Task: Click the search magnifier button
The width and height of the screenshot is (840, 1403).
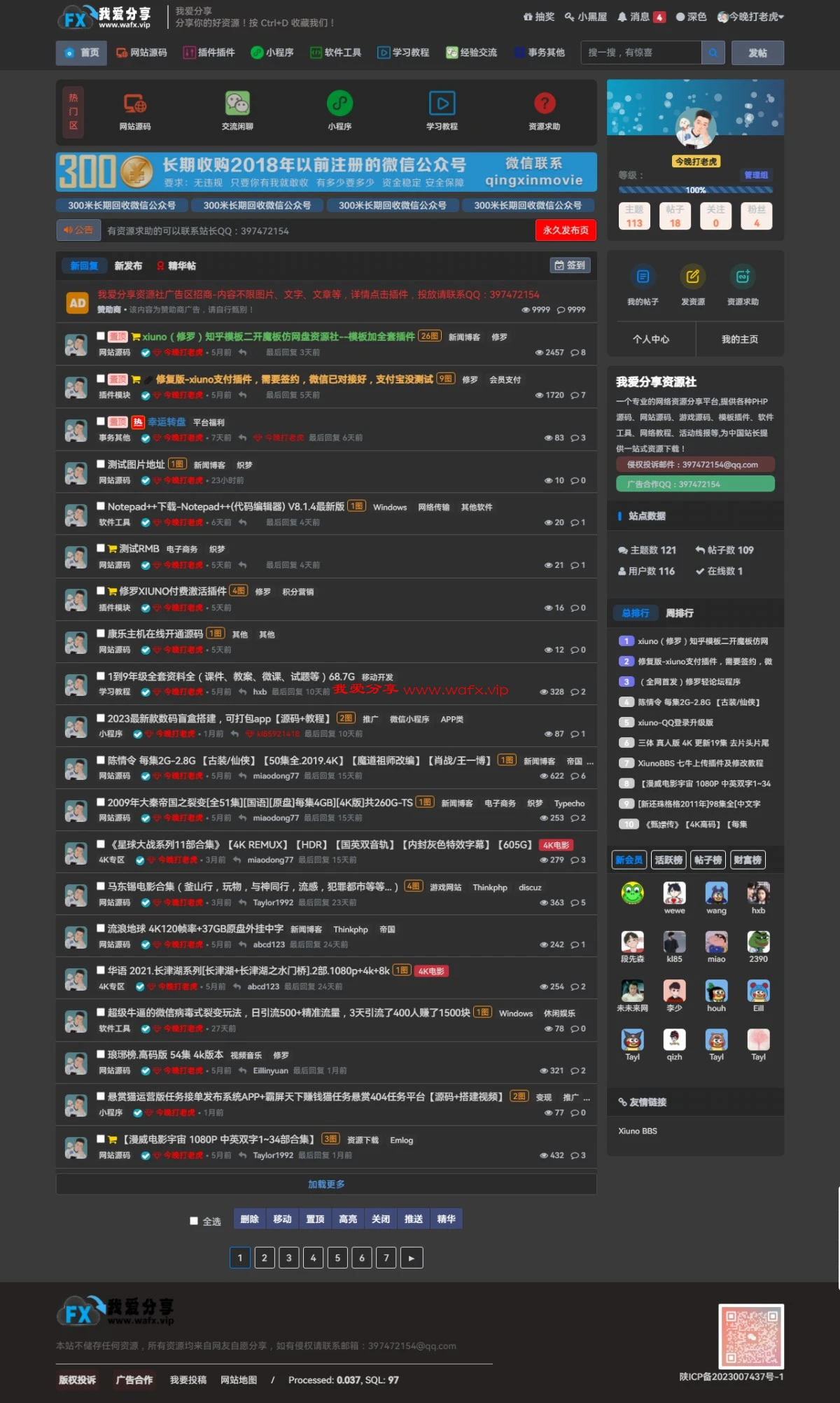Action: click(x=713, y=53)
